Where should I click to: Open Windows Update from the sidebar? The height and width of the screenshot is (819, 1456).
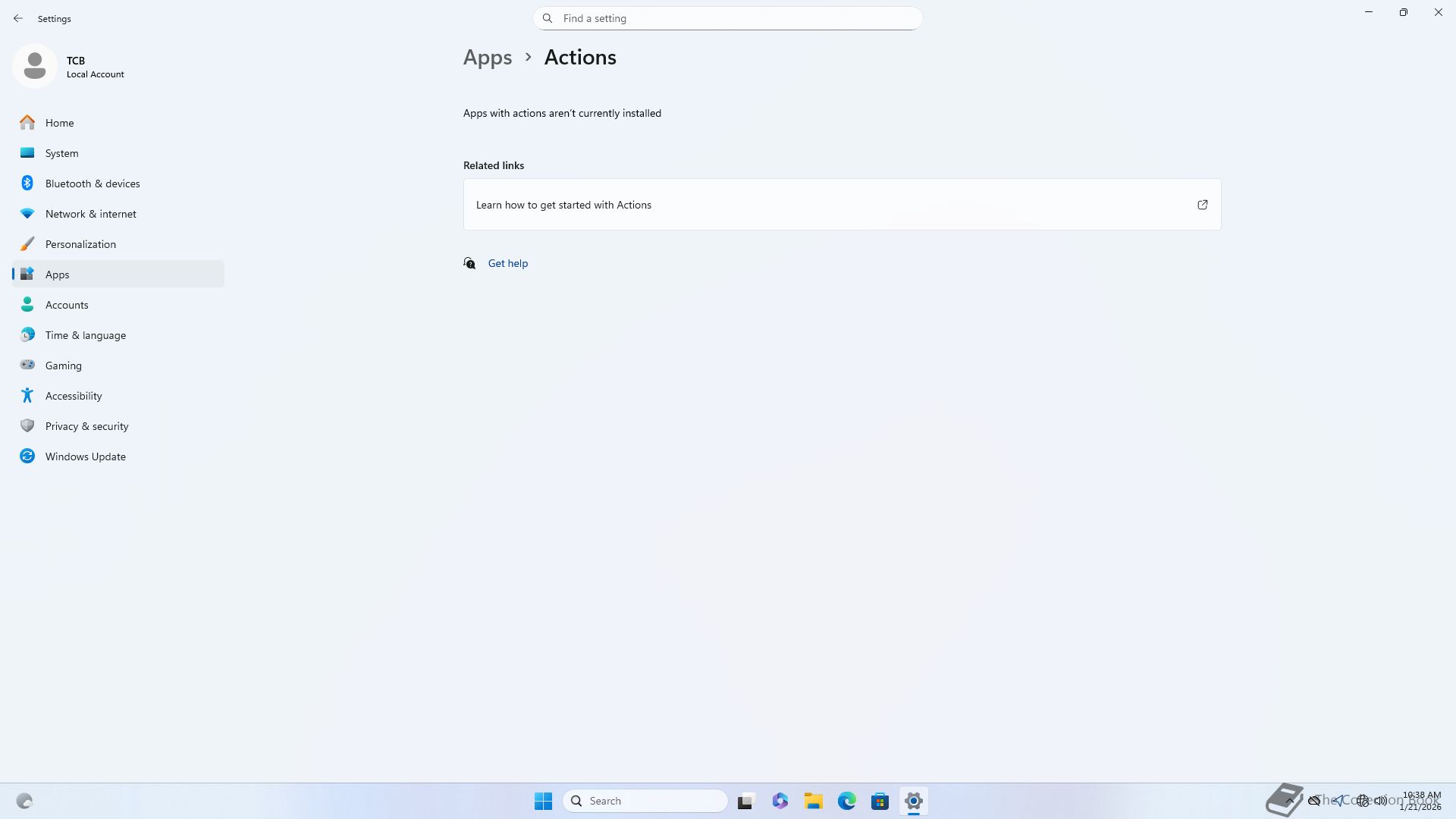click(85, 457)
